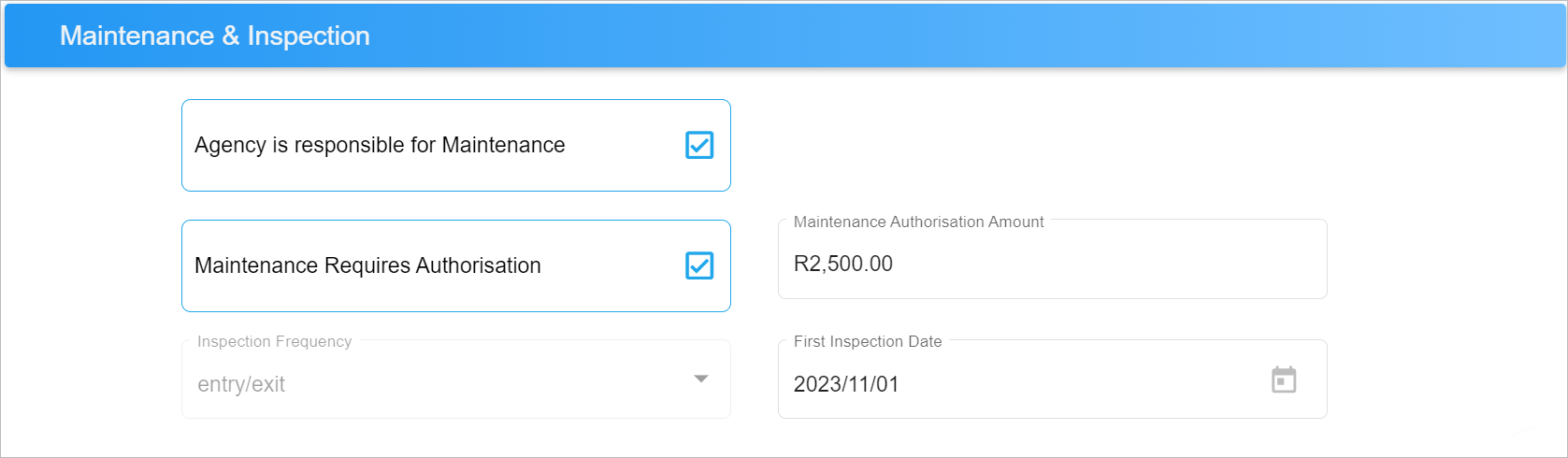Screen dimensions: 1568x458
Task: Toggle Maintenance Requires Authorisation checkbox
Action: coord(699,265)
